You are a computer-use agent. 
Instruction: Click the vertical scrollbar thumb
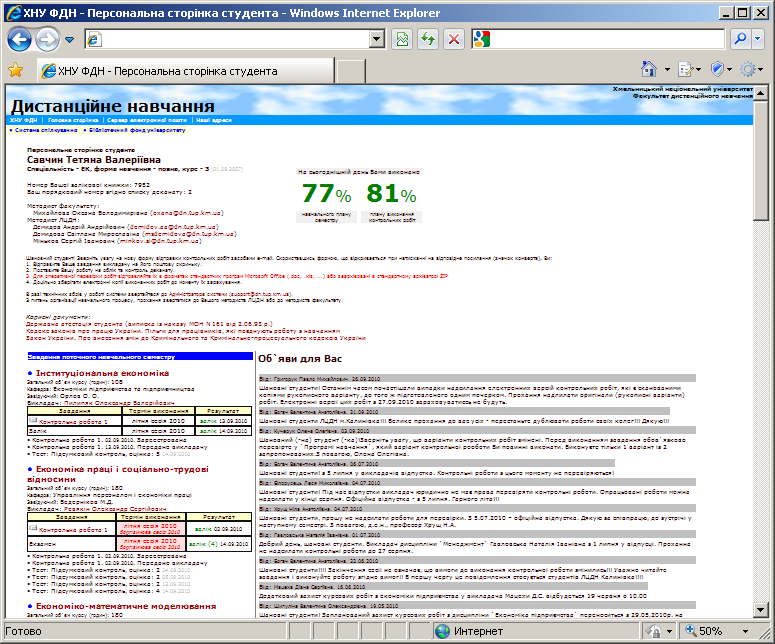[x=761, y=160]
